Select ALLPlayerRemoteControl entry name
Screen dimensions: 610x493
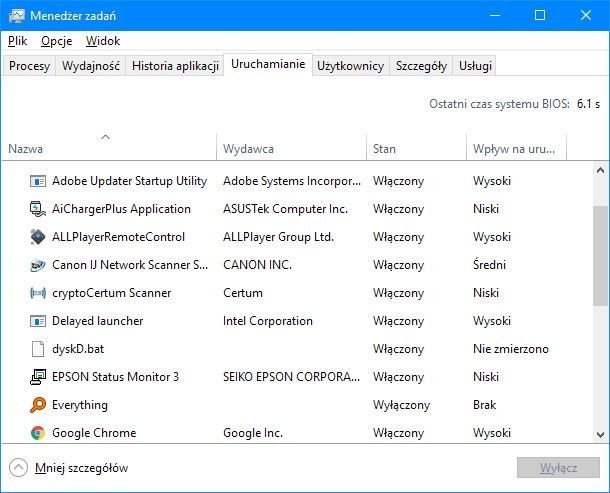tap(118, 237)
